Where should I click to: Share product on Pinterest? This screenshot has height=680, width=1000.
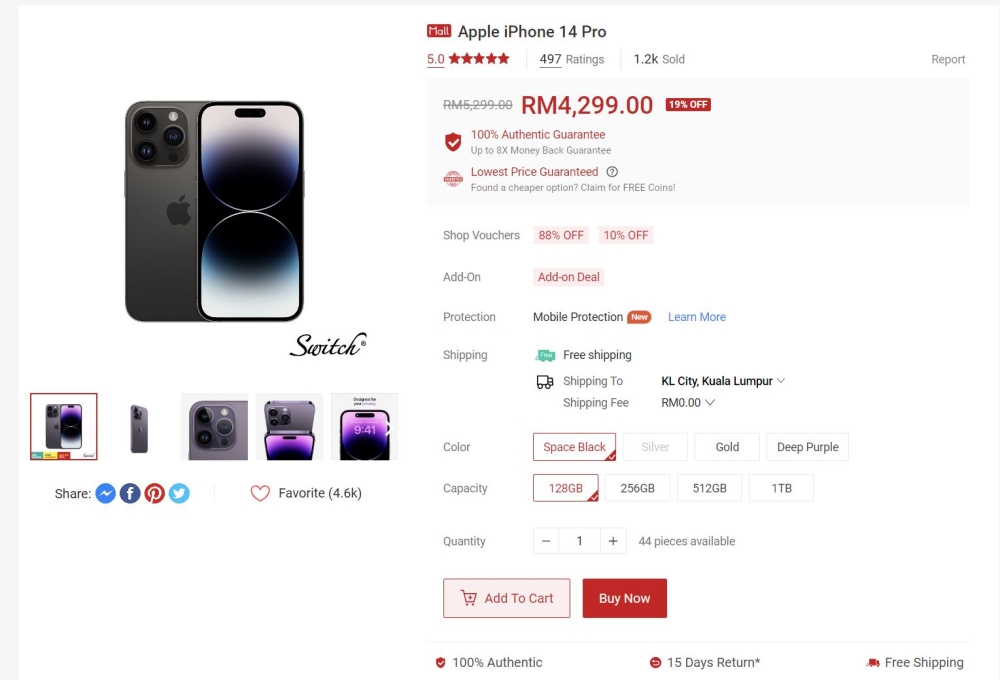154,493
